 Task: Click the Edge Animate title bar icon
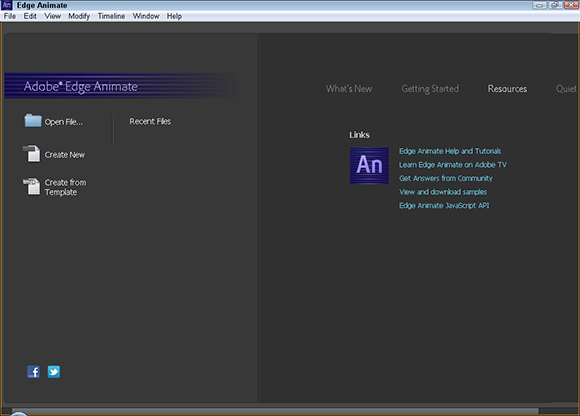click(x=7, y=5)
